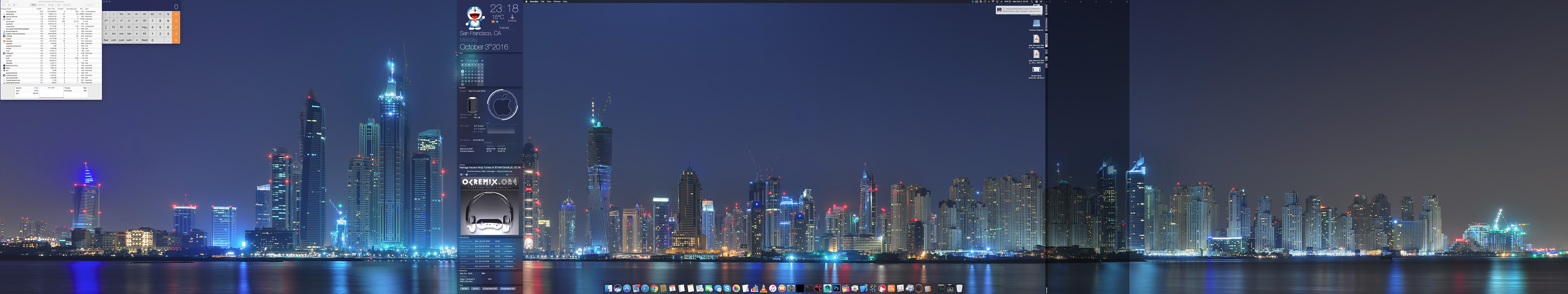Collapse the iCal widget section
Screen dimensions: 1568x294
pyautogui.click(x=458, y=53)
